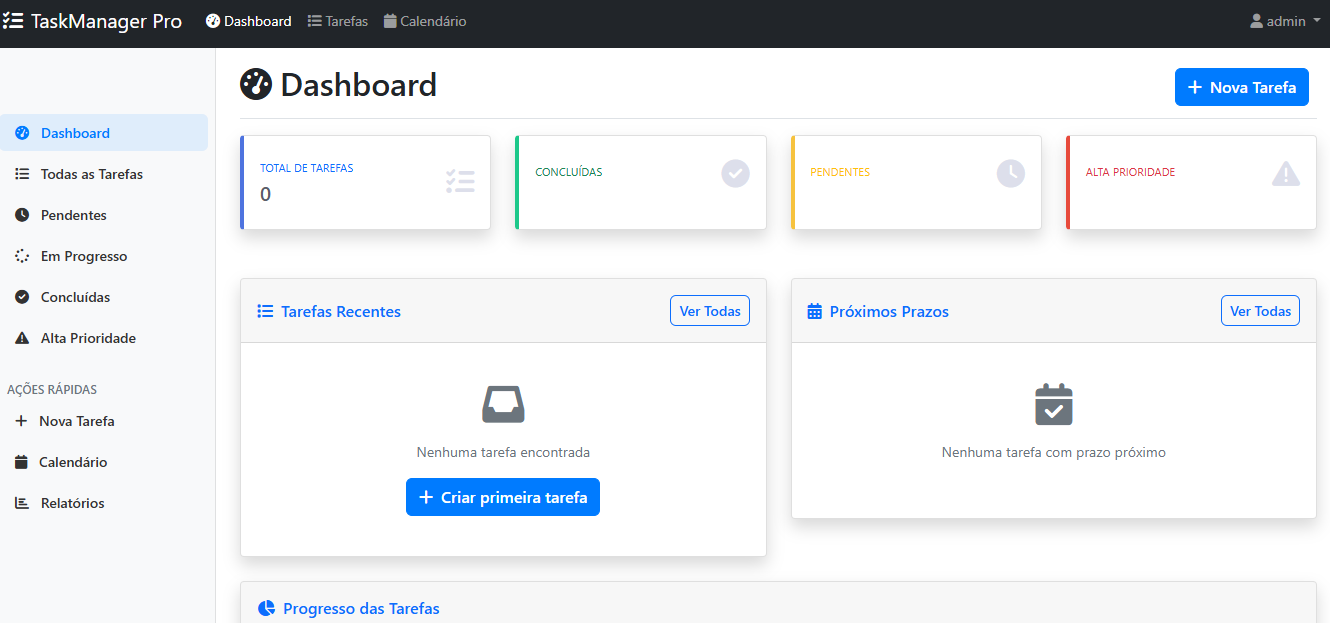Click the Total de Tarefas statistics card
Viewport: 1330px width, 623px height.
pyautogui.click(x=365, y=182)
